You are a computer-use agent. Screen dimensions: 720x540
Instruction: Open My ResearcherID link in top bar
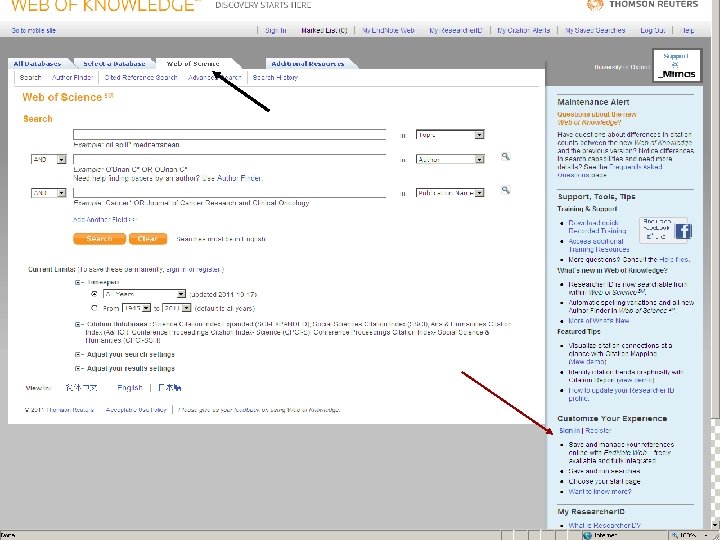(x=456, y=30)
